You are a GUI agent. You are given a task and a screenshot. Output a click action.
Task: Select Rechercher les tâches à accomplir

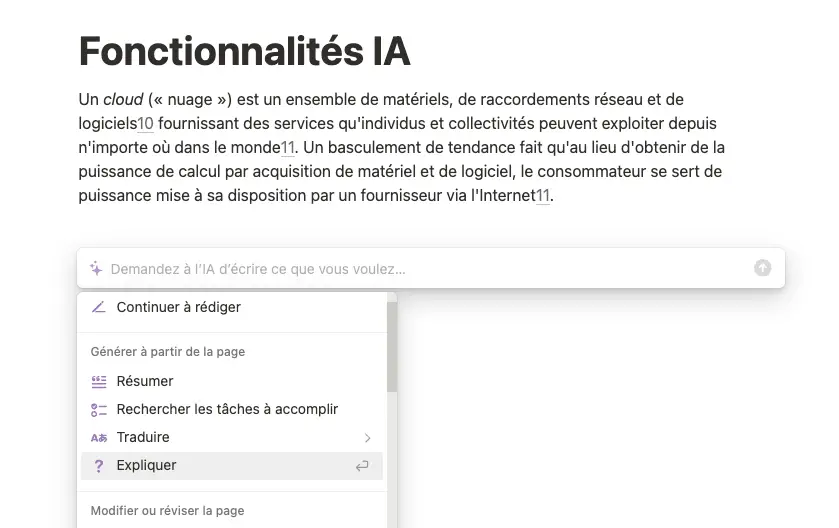[x=232, y=409]
